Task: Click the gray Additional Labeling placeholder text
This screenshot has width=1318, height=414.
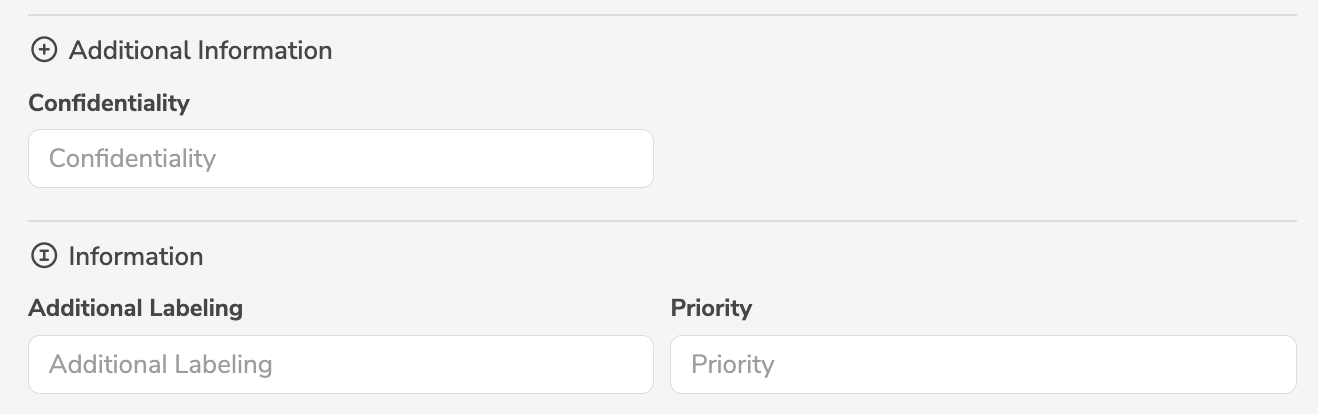Action: (x=160, y=364)
